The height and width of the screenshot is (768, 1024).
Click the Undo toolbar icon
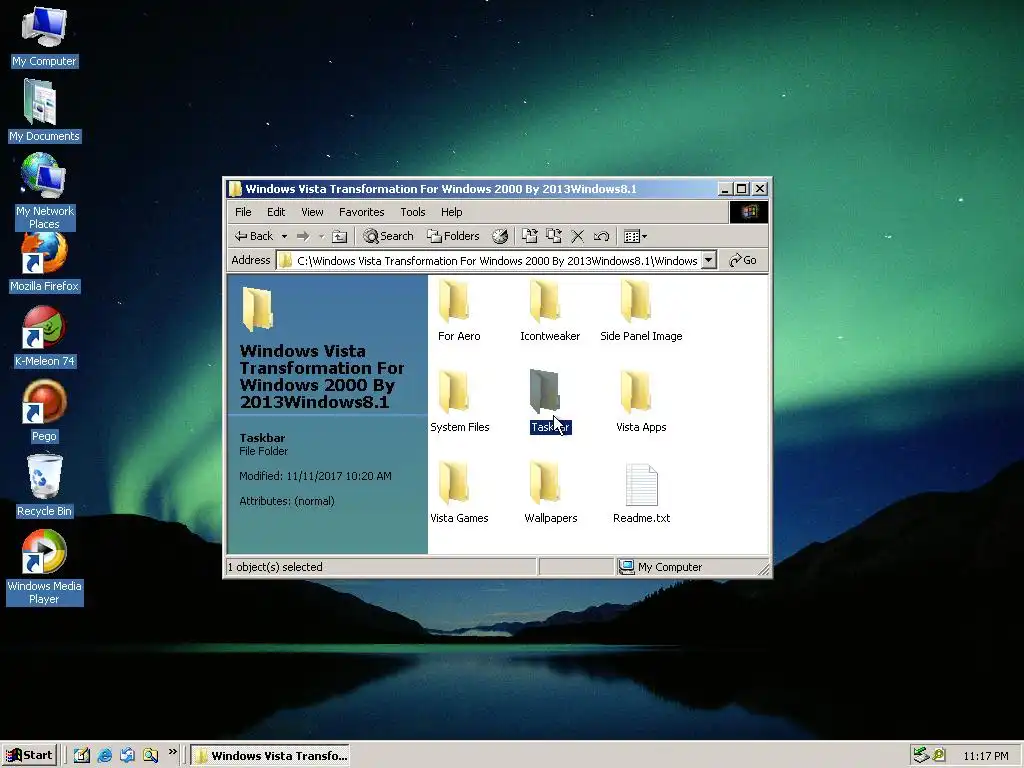601,236
